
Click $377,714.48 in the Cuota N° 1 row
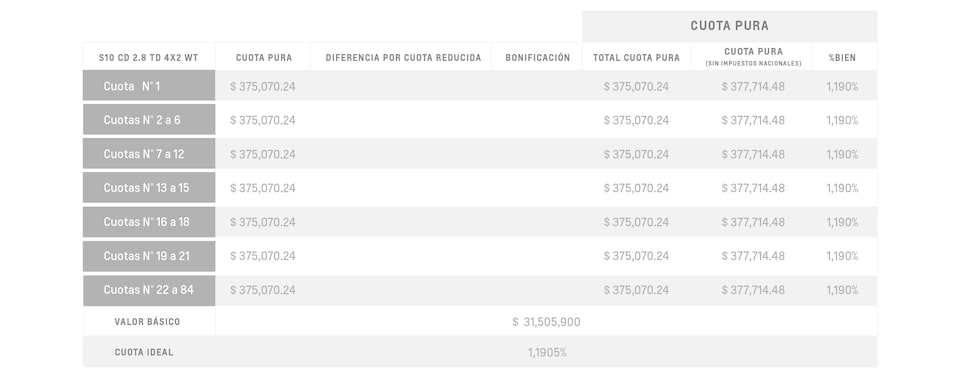pos(753,86)
